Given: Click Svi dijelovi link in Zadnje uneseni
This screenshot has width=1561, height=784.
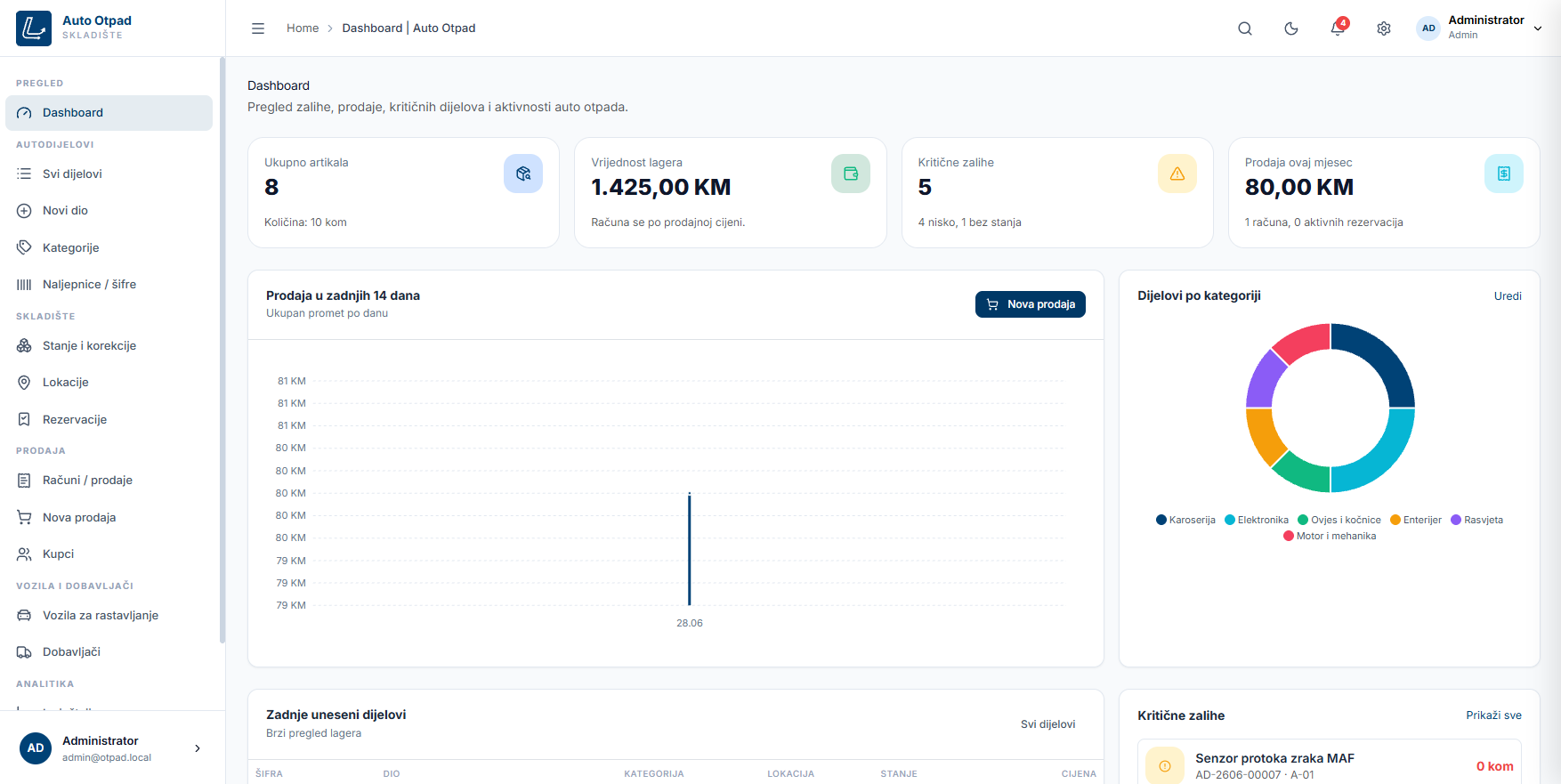Looking at the screenshot, I should pos(1047,724).
